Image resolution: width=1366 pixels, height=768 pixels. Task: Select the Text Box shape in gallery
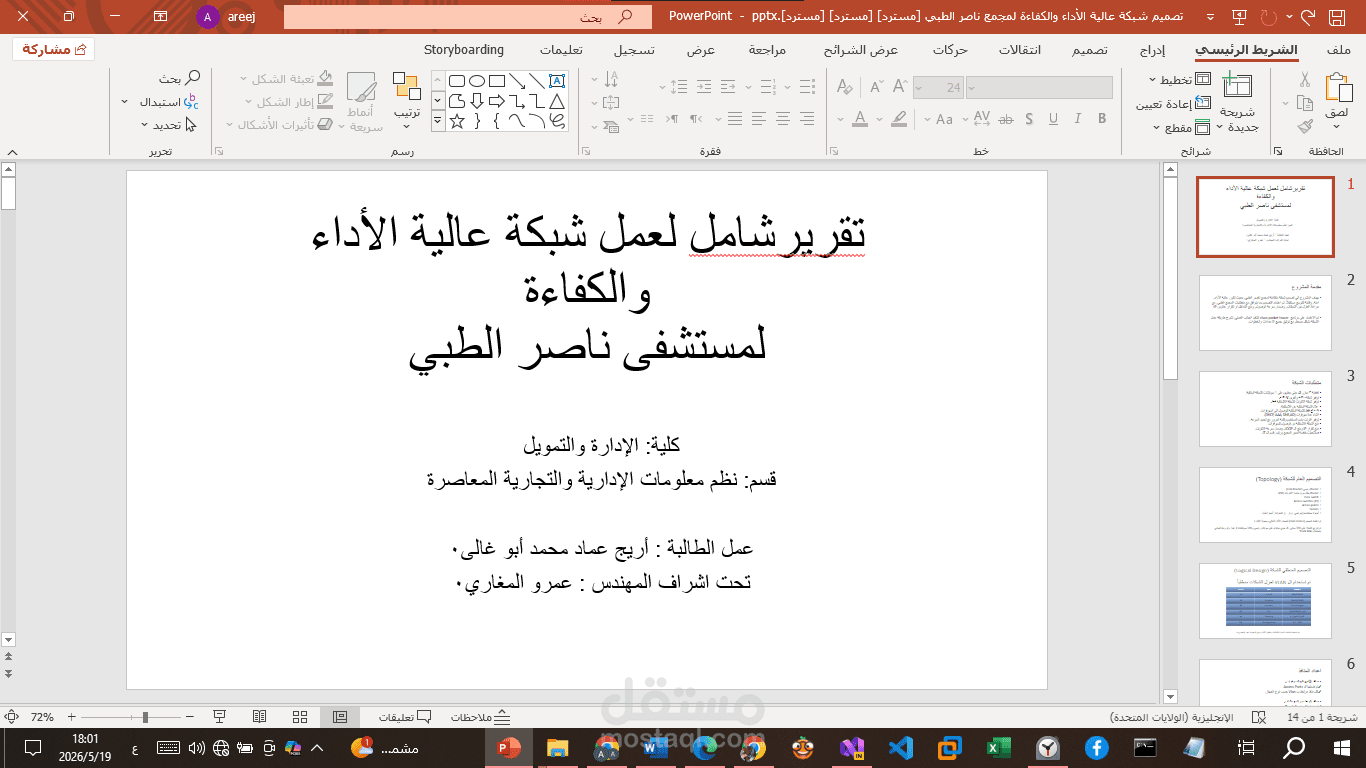(557, 81)
